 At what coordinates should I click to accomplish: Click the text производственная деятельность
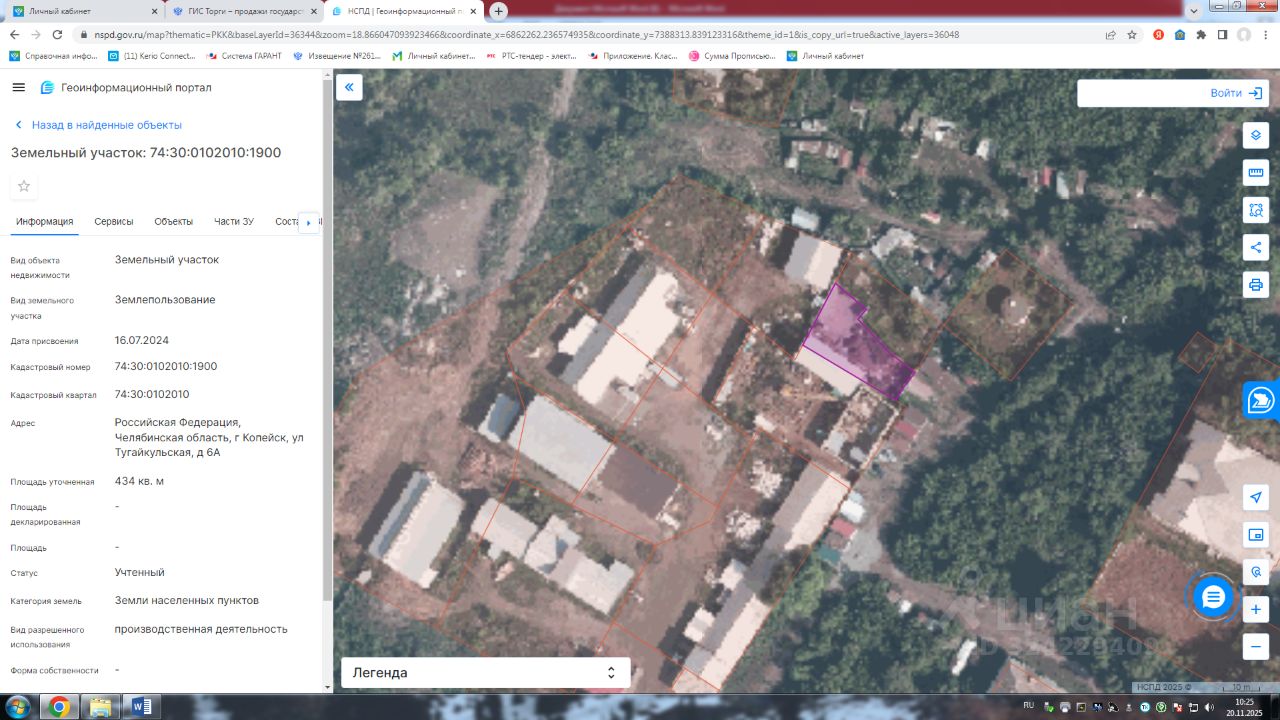[x=201, y=629]
